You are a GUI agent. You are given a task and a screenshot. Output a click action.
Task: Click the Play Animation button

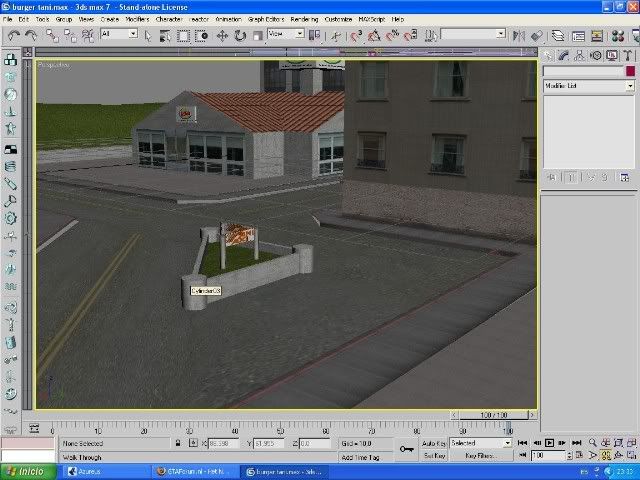coord(549,442)
